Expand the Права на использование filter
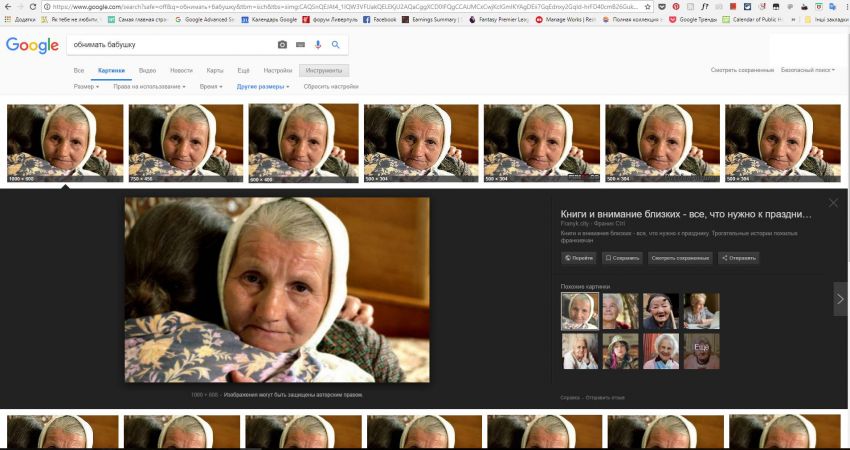The width and height of the screenshot is (850, 450). tap(149, 87)
